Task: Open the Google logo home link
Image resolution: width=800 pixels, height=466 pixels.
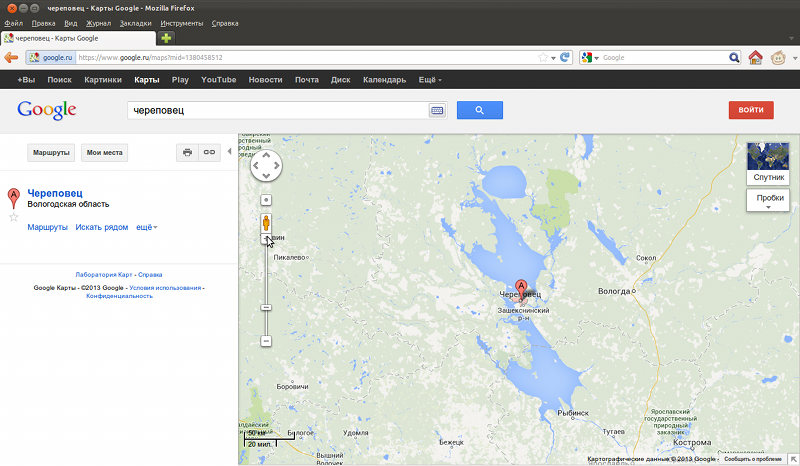Action: coord(46,110)
